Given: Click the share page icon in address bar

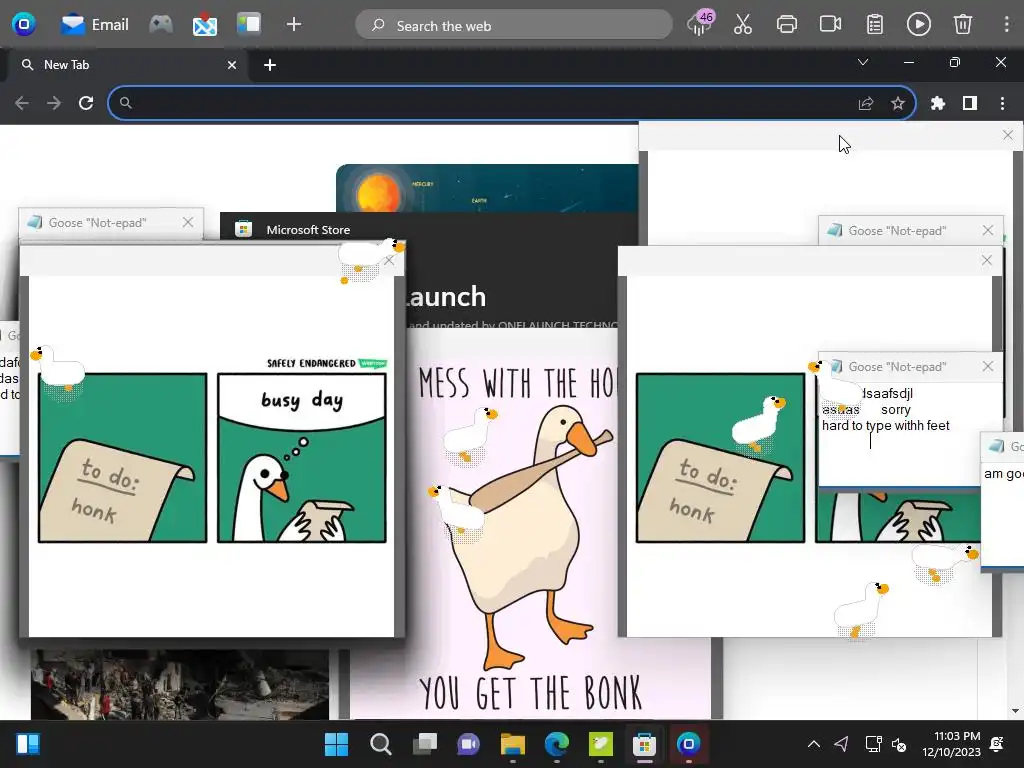Looking at the screenshot, I should coord(865,103).
